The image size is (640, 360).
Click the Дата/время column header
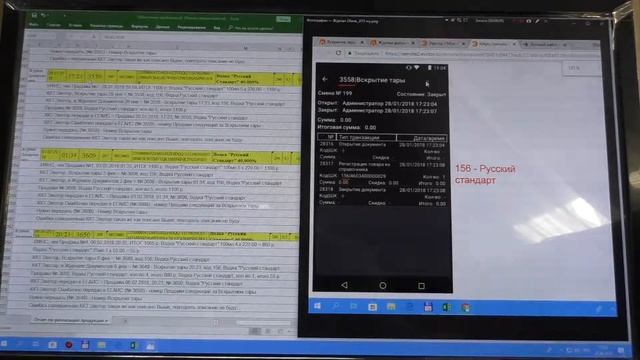pyautogui.click(x=422, y=138)
